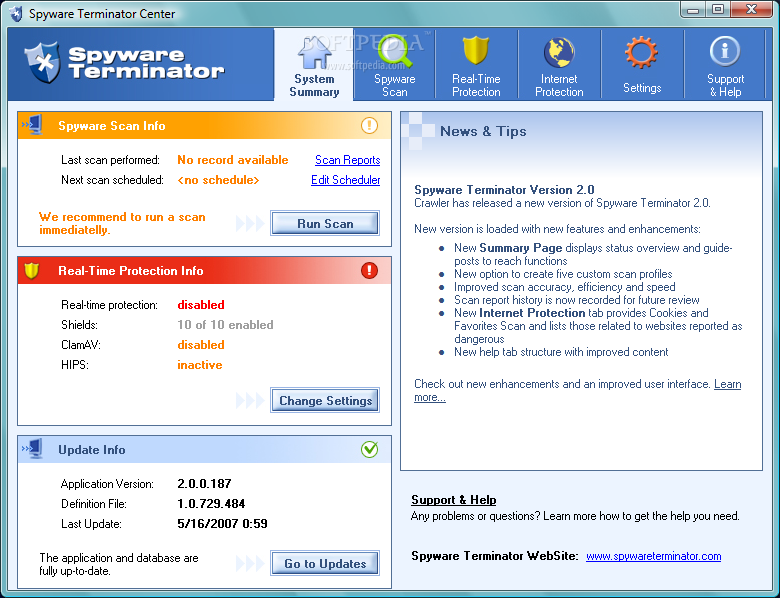Click 'The application and database are fully up-to-date' text
The image size is (780, 598).
click(x=119, y=564)
